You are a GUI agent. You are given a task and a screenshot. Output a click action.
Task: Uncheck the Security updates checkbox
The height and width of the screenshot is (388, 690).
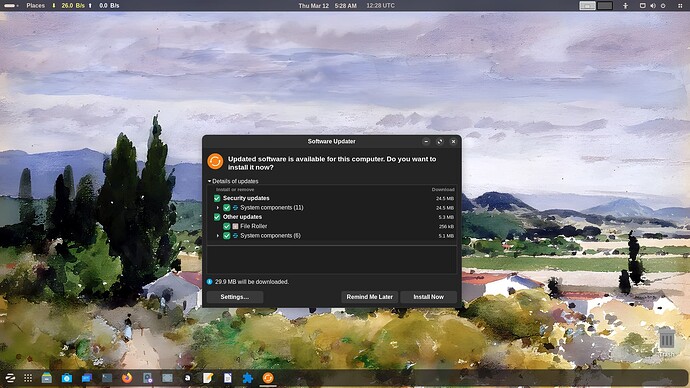click(217, 198)
